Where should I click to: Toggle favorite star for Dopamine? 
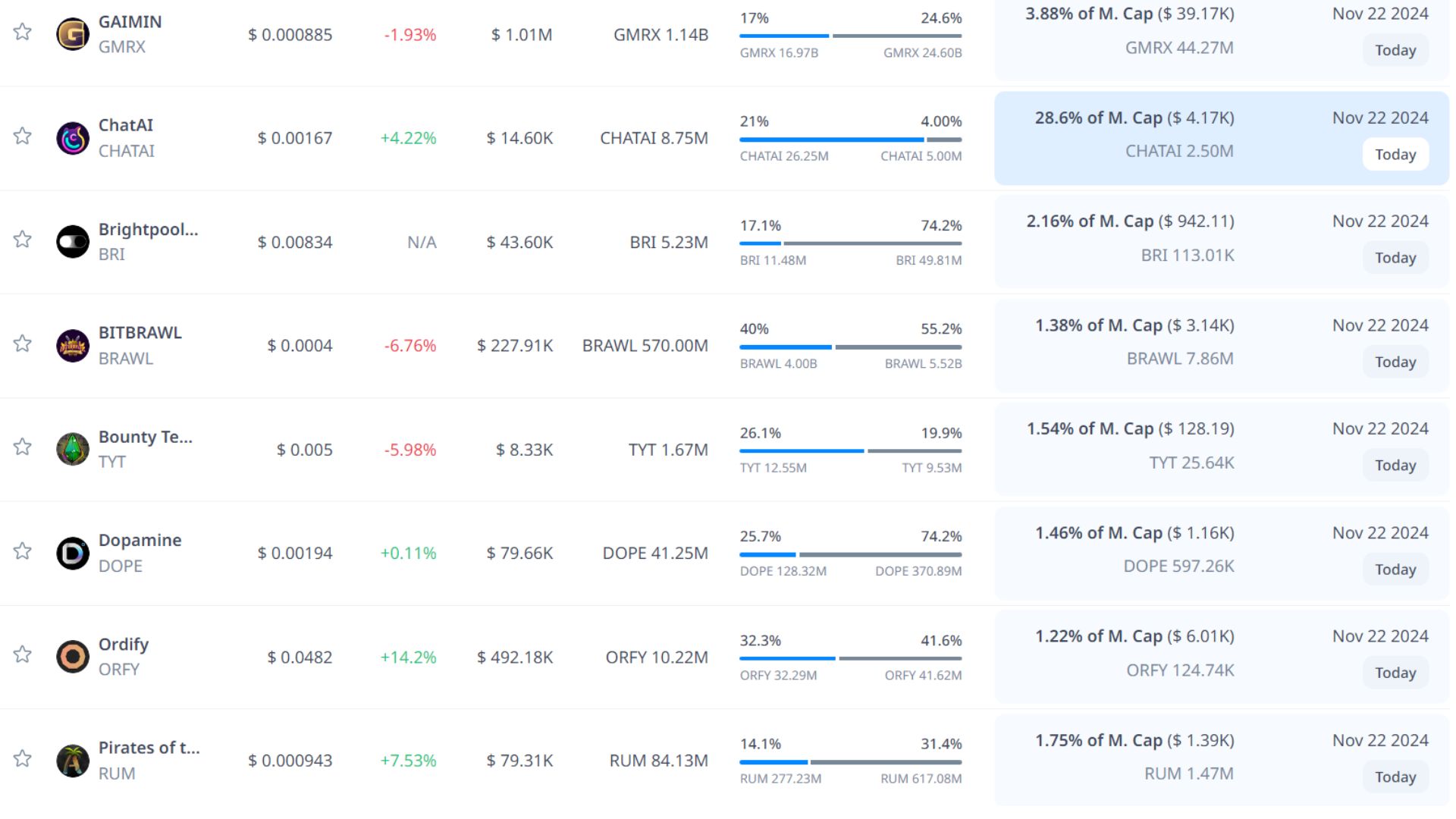pos(22,551)
